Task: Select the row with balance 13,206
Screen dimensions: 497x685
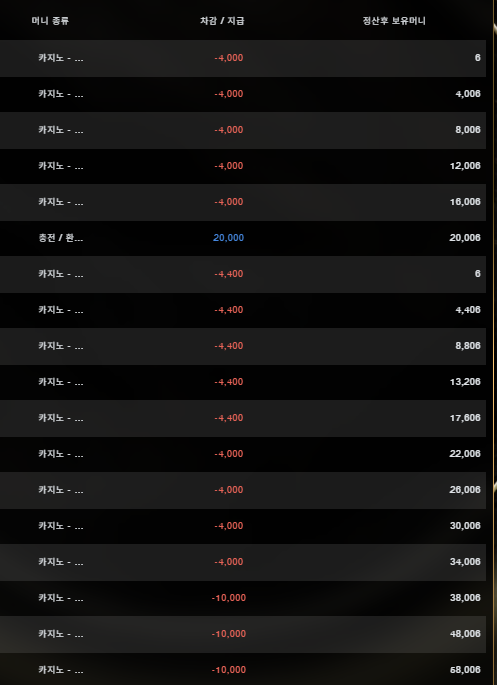Action: (x=243, y=382)
